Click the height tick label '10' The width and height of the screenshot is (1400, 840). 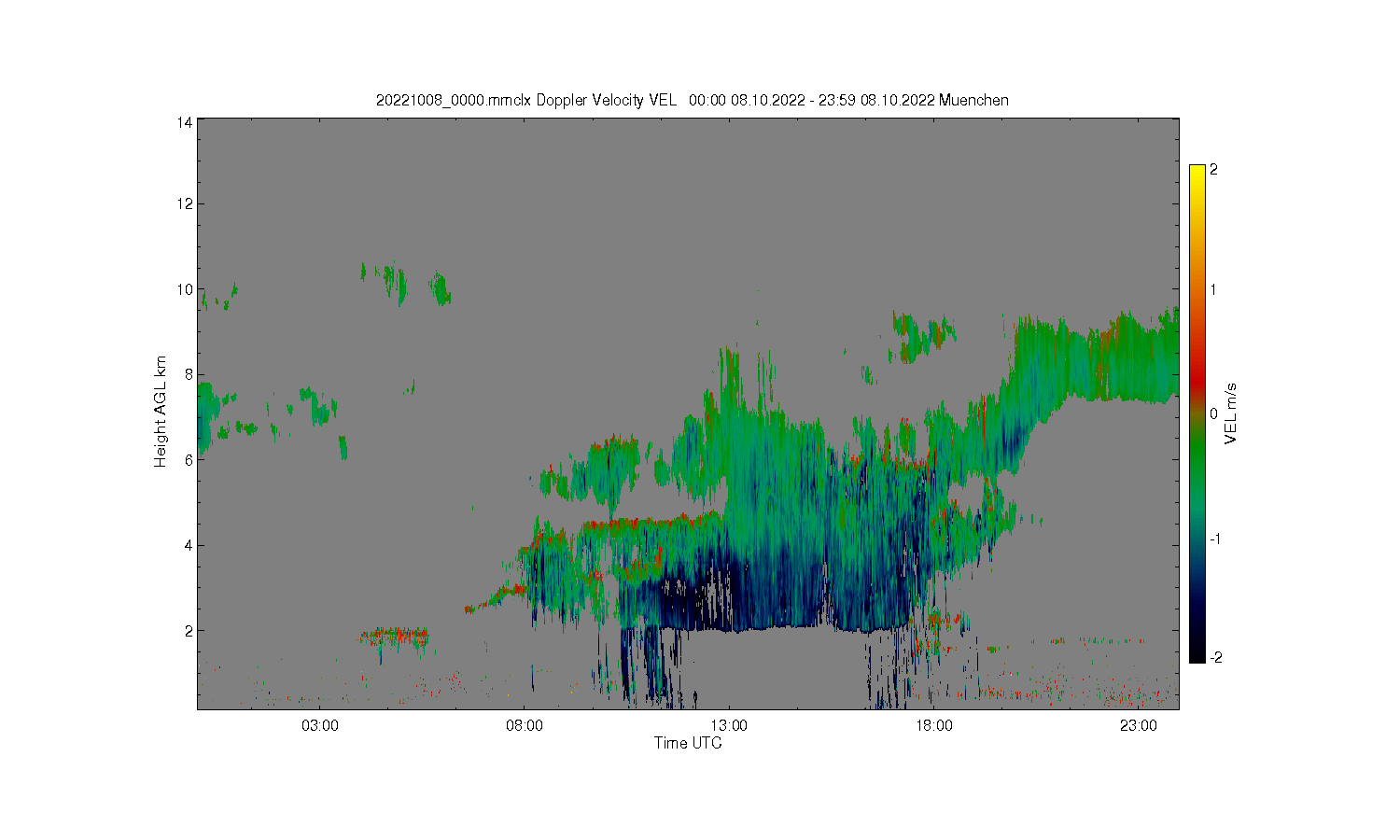pyautogui.click(x=185, y=289)
